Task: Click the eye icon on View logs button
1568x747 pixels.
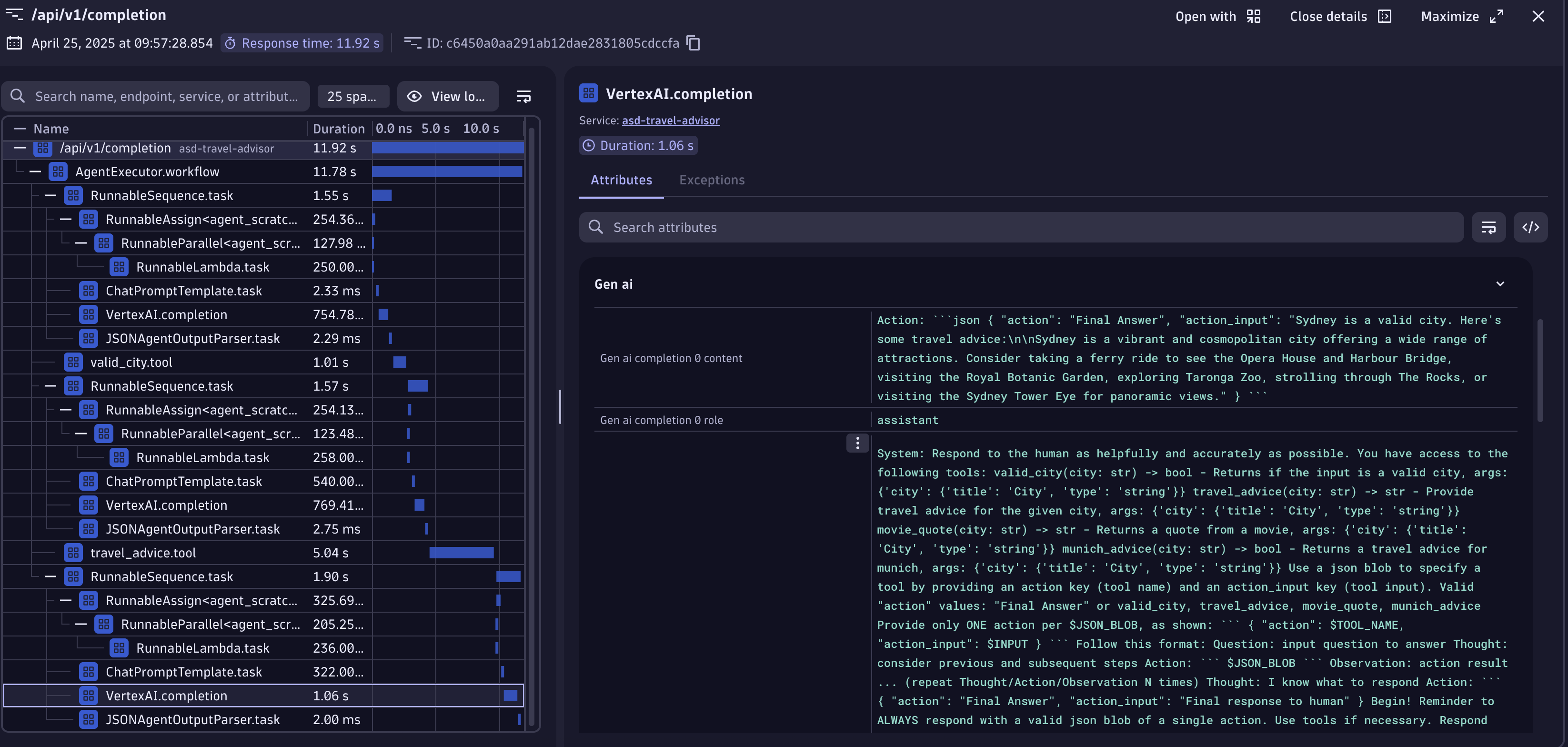Action: 414,96
